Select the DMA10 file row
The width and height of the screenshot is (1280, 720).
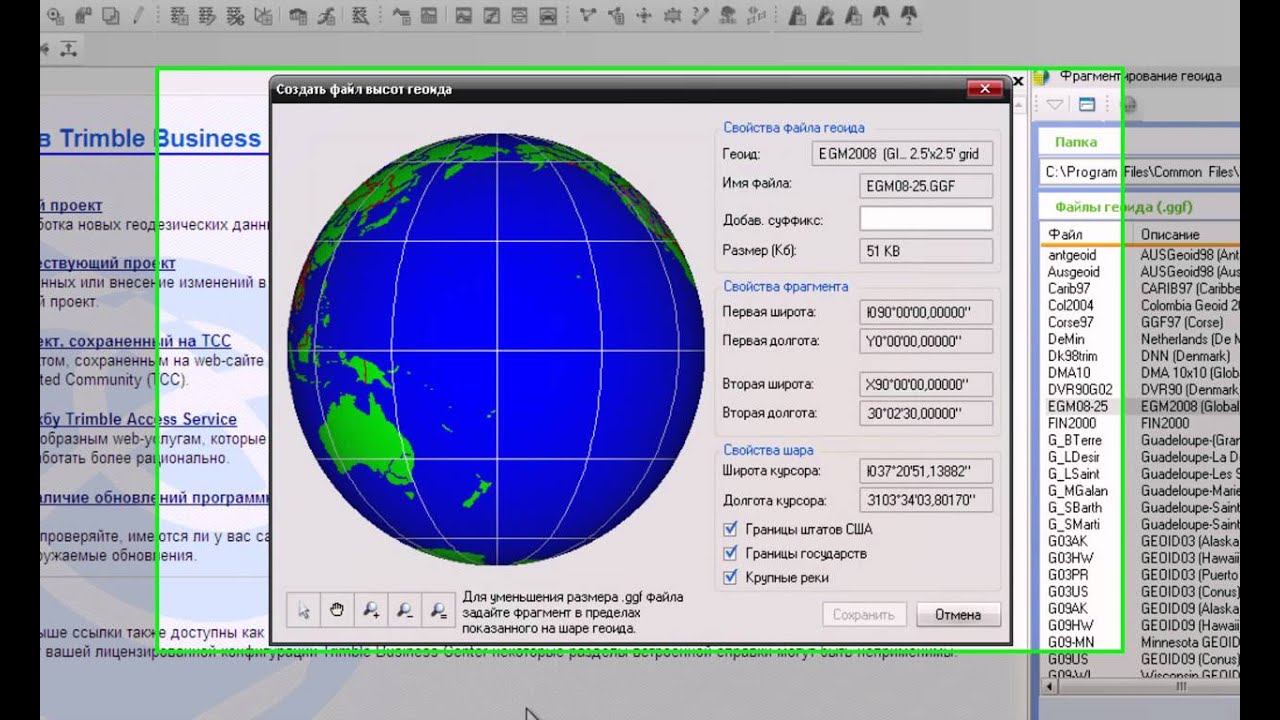1140,373
